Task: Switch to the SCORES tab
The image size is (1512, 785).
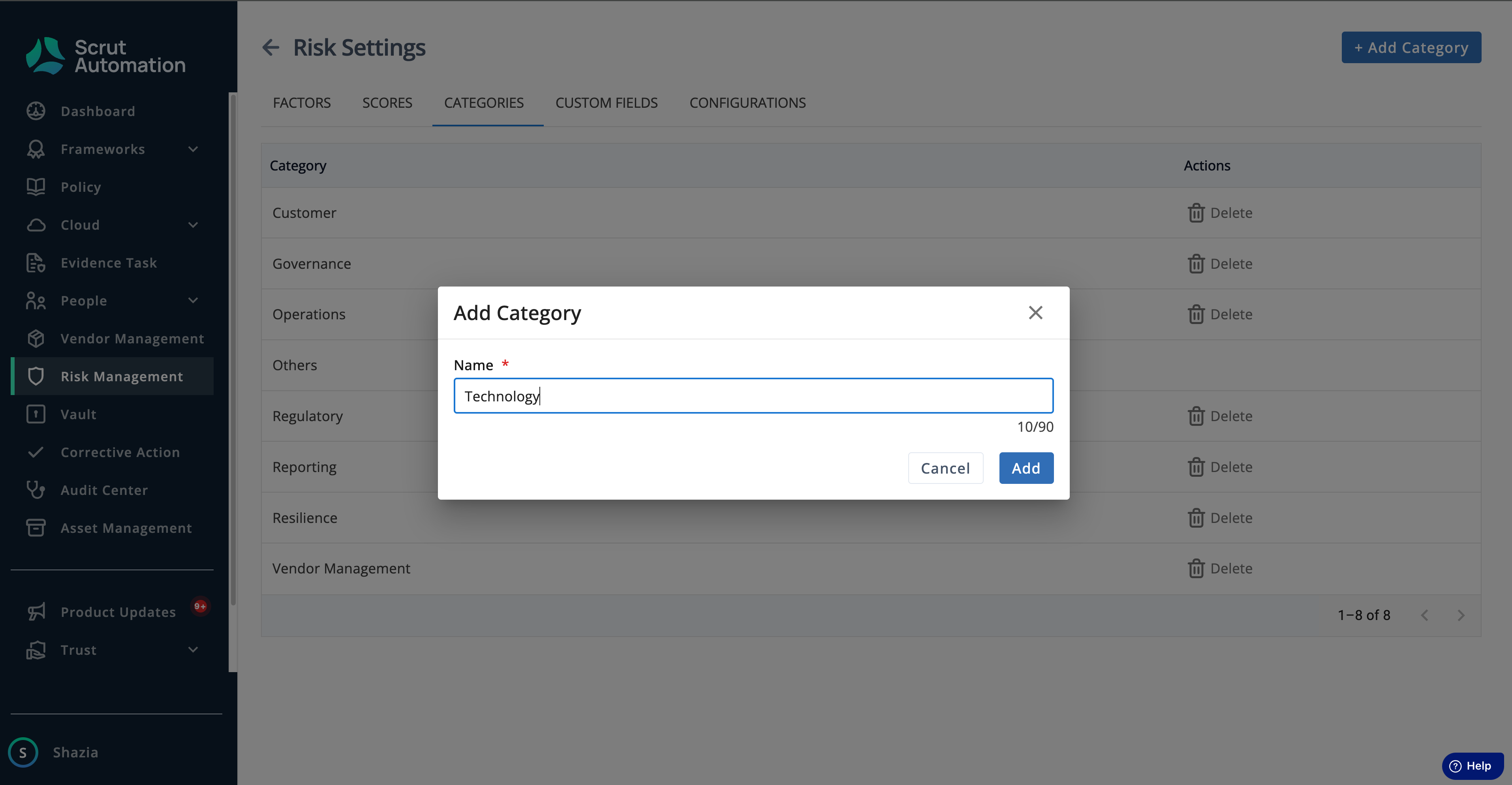Action: 387,103
